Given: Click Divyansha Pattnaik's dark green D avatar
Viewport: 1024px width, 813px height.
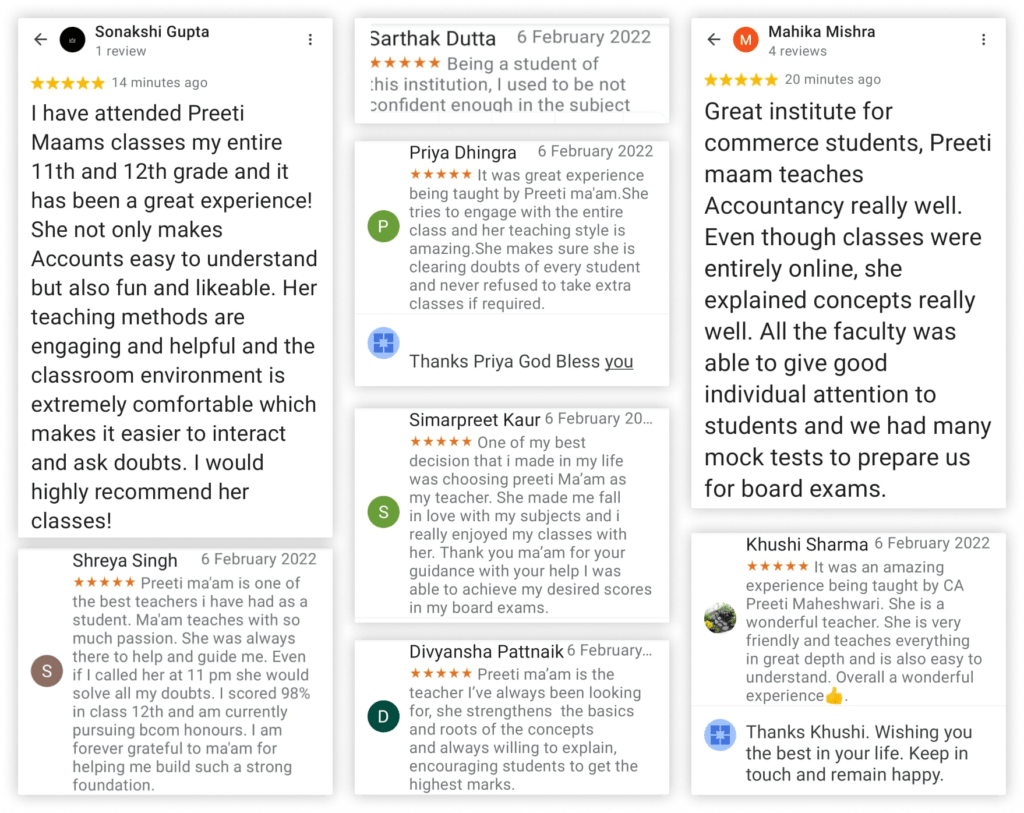Looking at the screenshot, I should click(x=383, y=716).
